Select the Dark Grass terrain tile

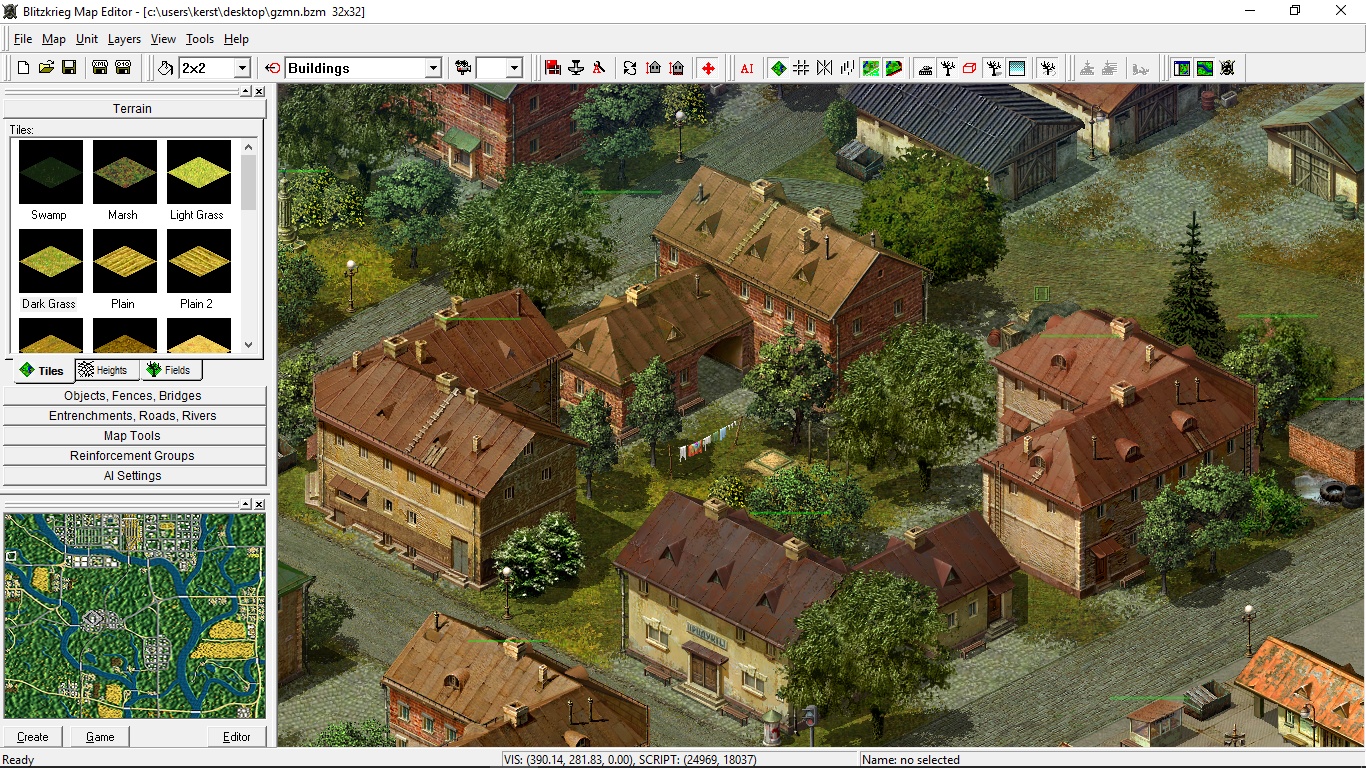pyautogui.click(x=50, y=269)
